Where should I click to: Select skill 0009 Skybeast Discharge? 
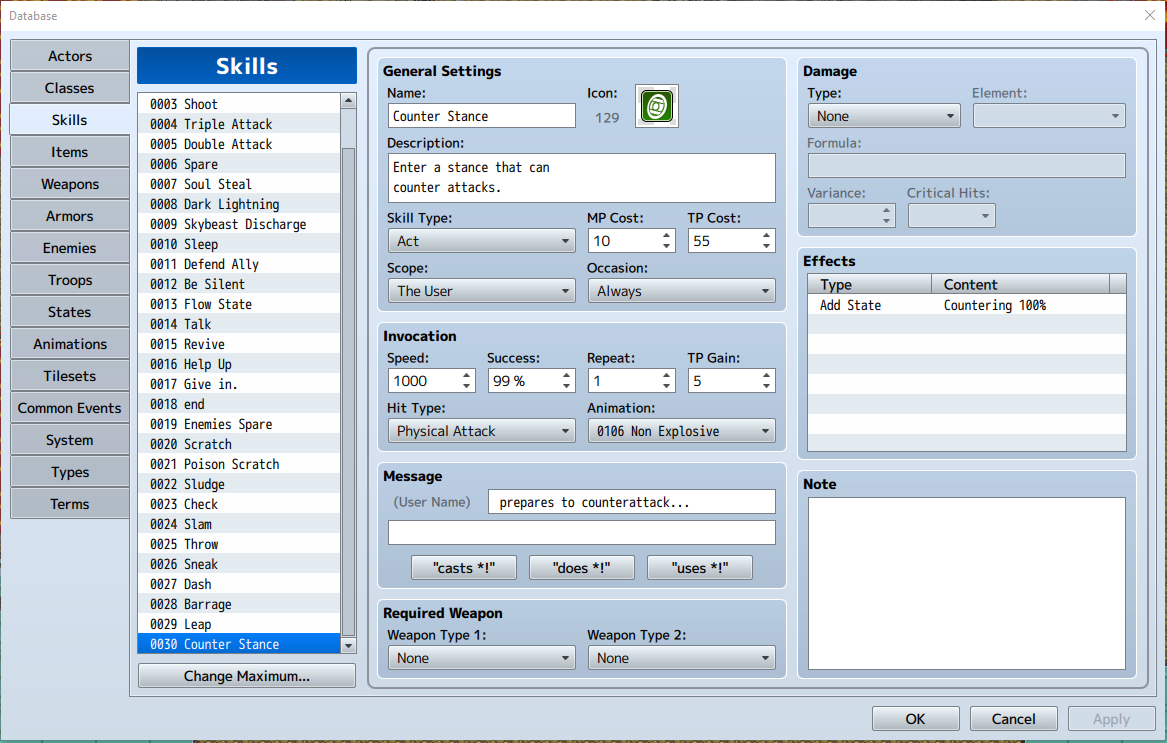click(239, 224)
